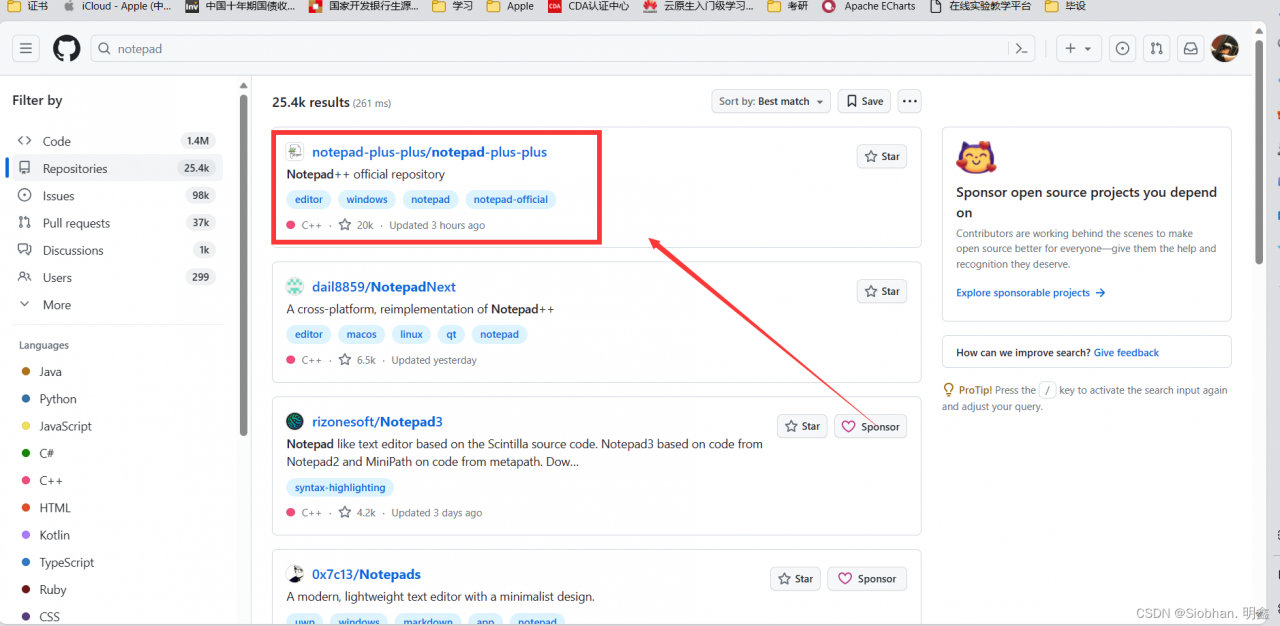
Task: Filter results by Users
Action: click(116, 277)
